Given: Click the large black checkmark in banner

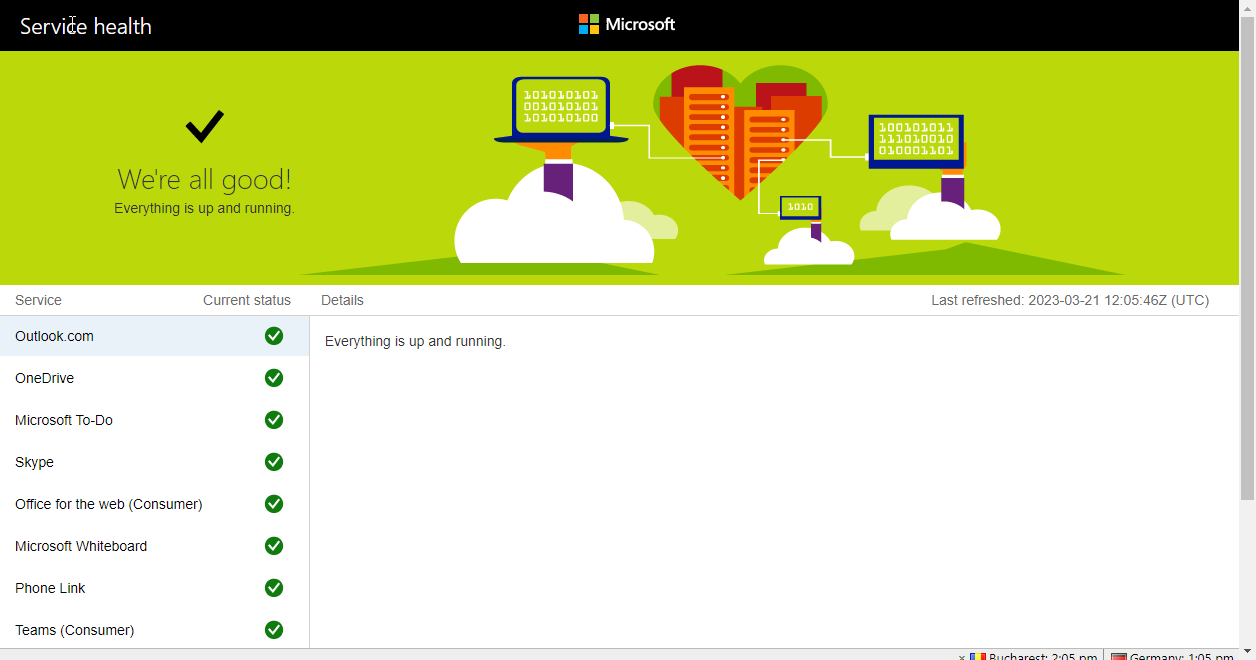Looking at the screenshot, I should (x=205, y=127).
